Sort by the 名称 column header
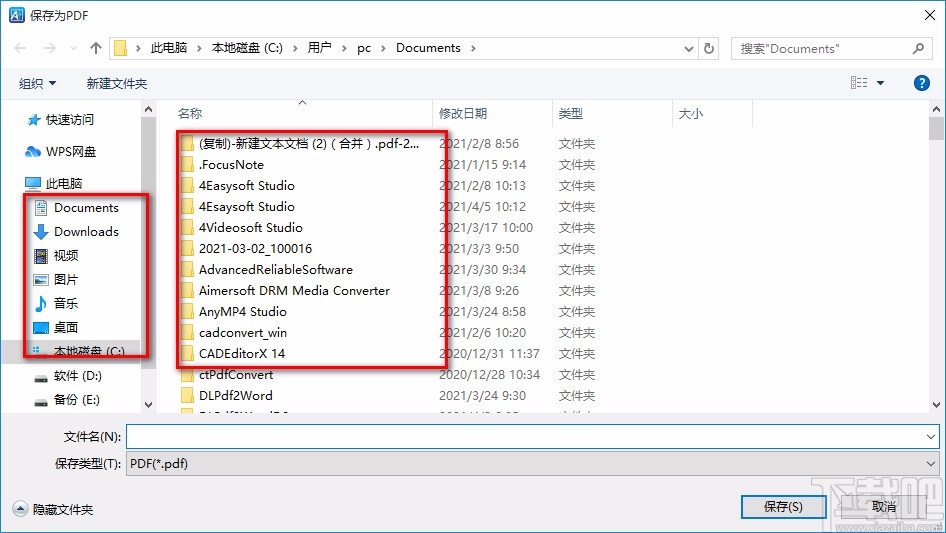This screenshot has height=533, width=946. click(190, 113)
